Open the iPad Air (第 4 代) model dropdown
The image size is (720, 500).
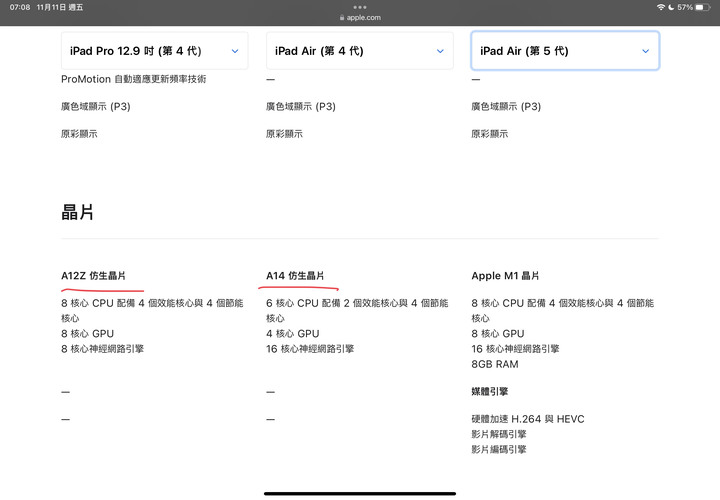click(360, 51)
